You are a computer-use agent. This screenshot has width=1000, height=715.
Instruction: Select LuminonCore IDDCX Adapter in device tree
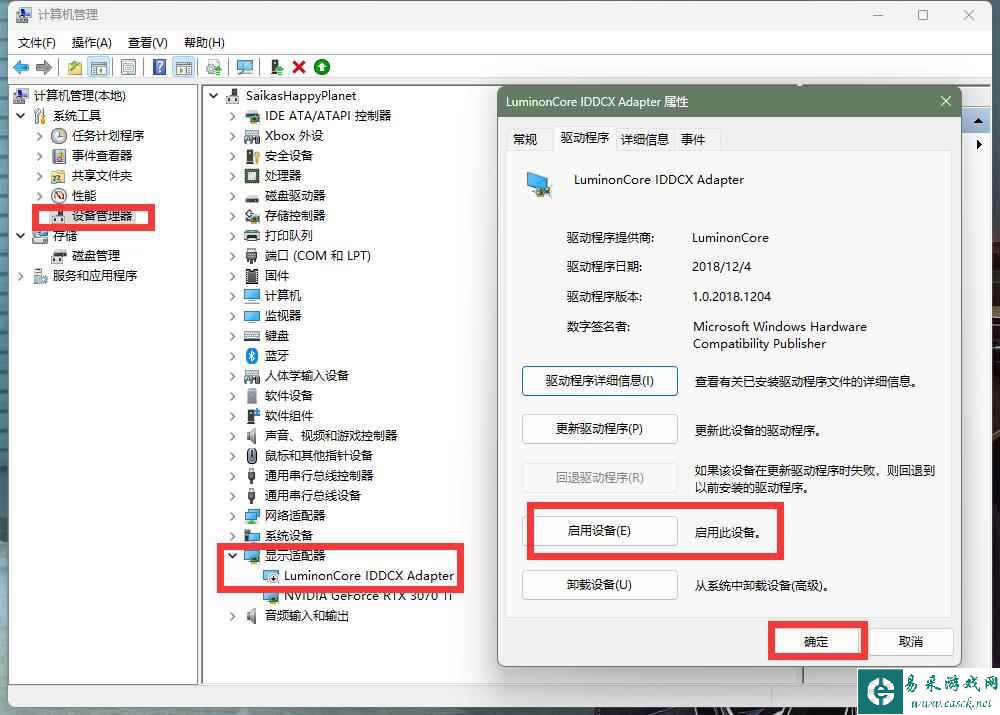click(x=368, y=575)
